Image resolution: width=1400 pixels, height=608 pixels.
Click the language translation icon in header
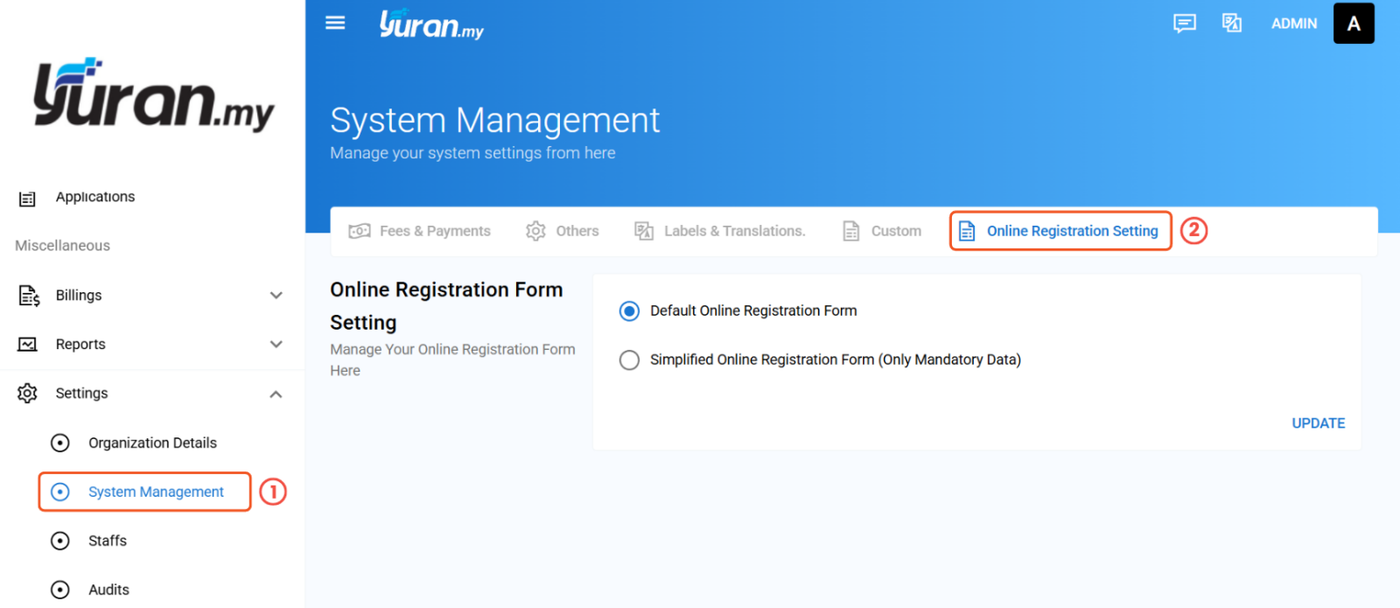[1232, 23]
